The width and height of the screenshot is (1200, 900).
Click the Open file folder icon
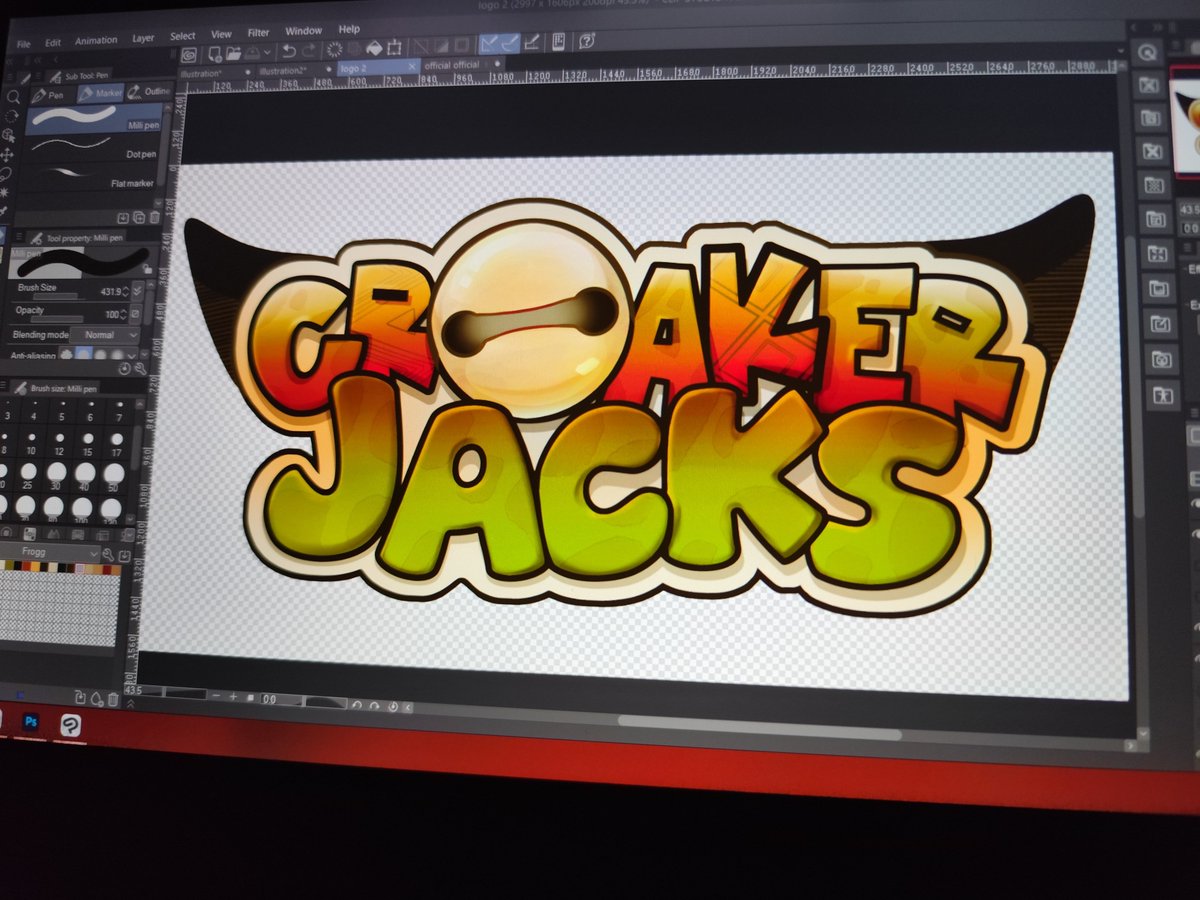click(x=233, y=53)
